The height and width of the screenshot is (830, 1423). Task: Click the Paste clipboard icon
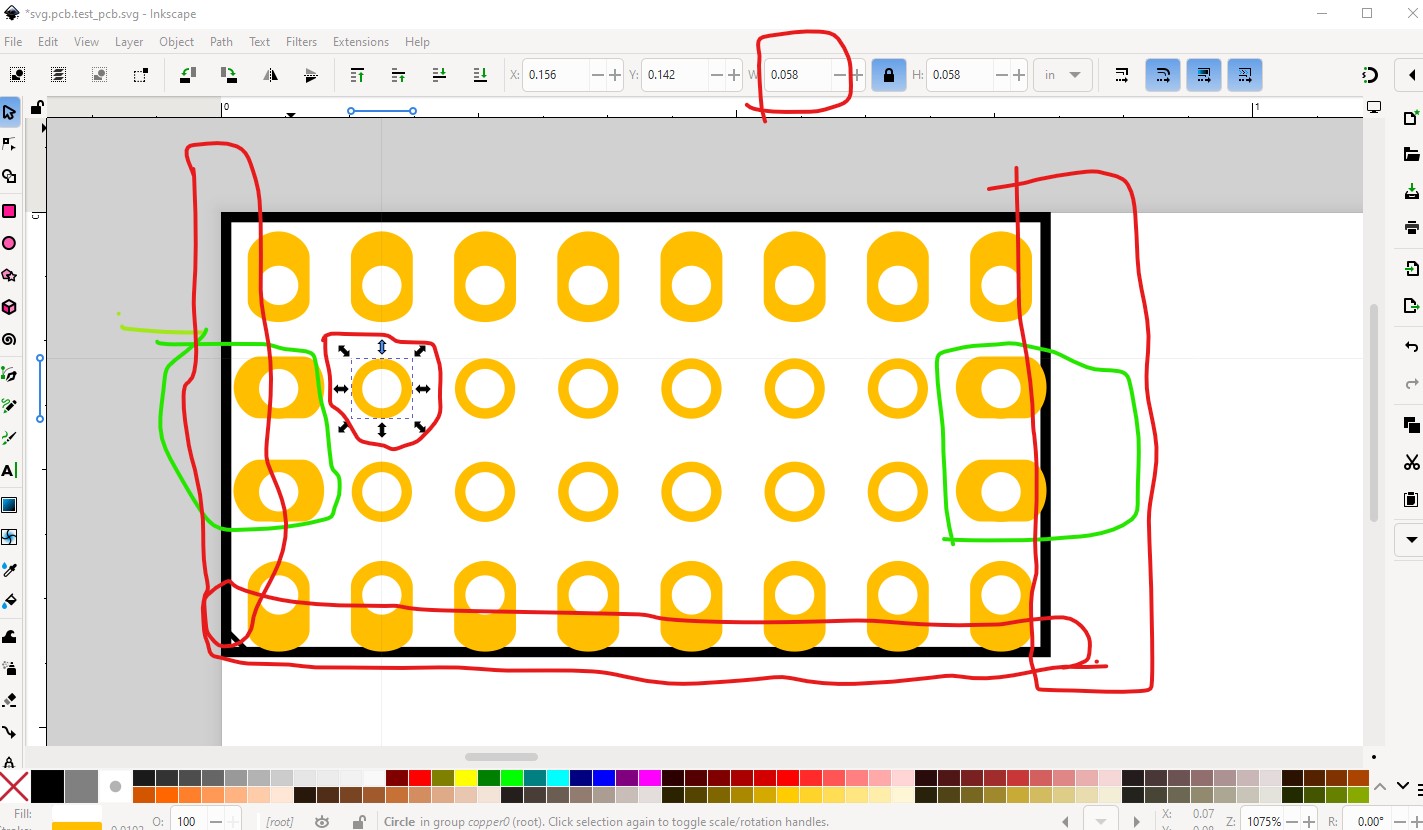pos(1411,500)
